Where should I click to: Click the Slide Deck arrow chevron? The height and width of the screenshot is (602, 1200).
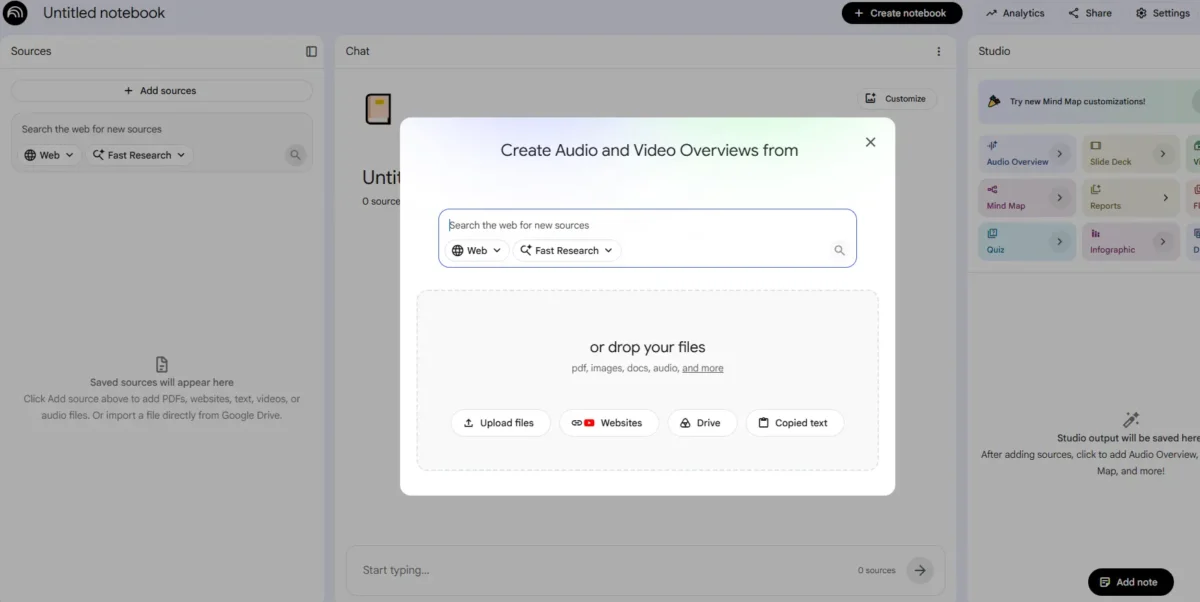tap(1162, 154)
